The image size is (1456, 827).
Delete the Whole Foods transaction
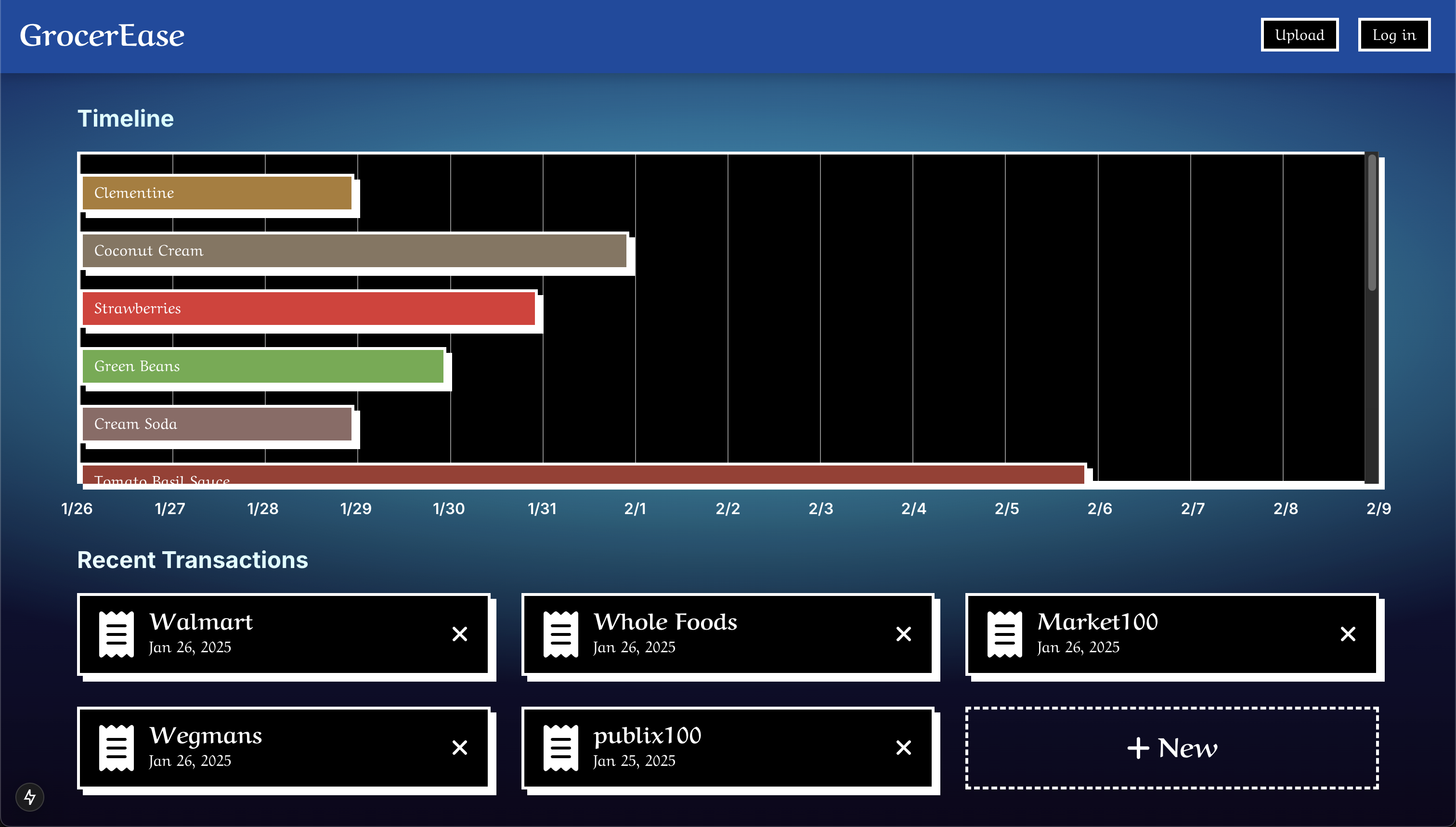click(x=903, y=634)
